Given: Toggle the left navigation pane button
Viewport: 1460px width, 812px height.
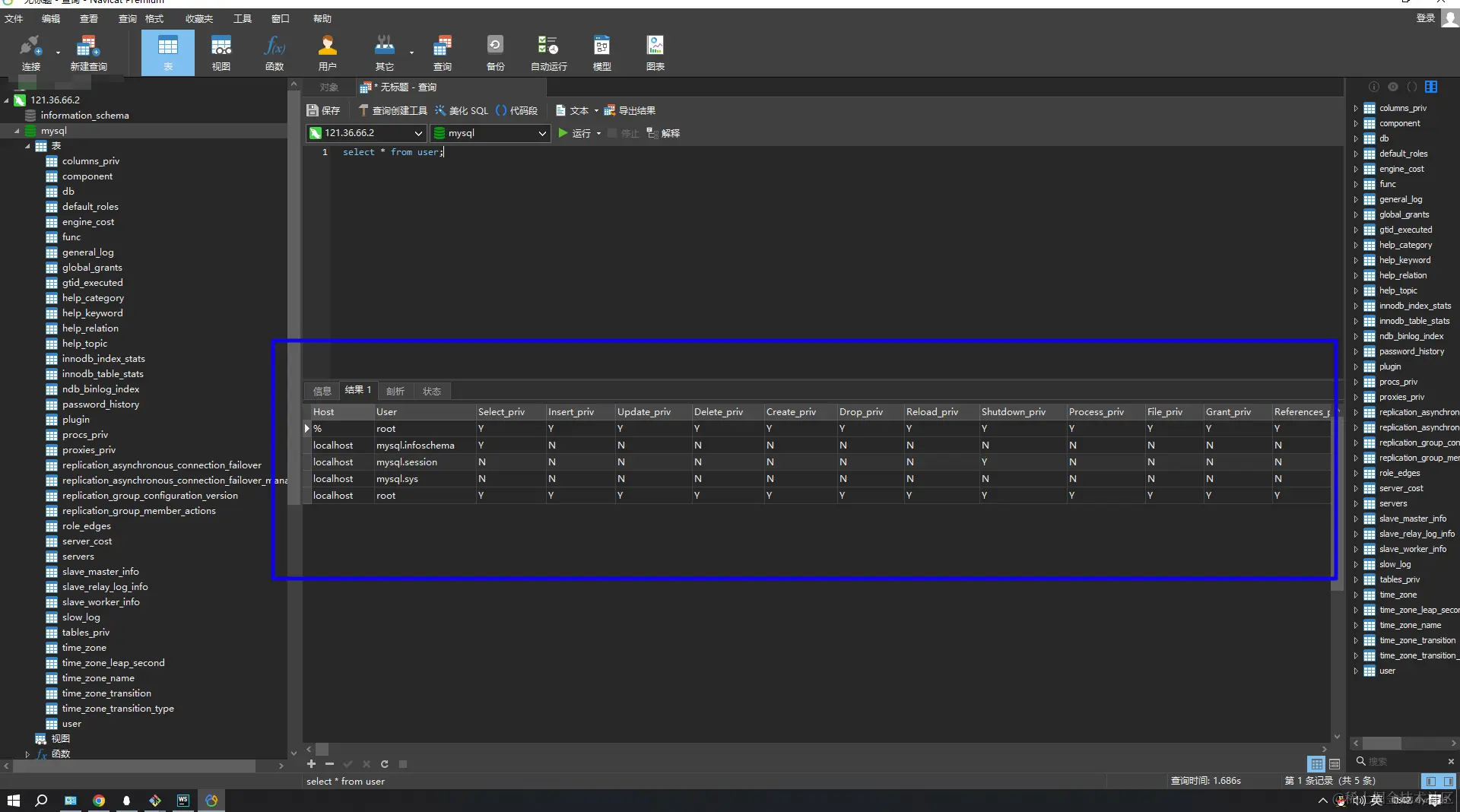Looking at the screenshot, I should (x=1430, y=781).
